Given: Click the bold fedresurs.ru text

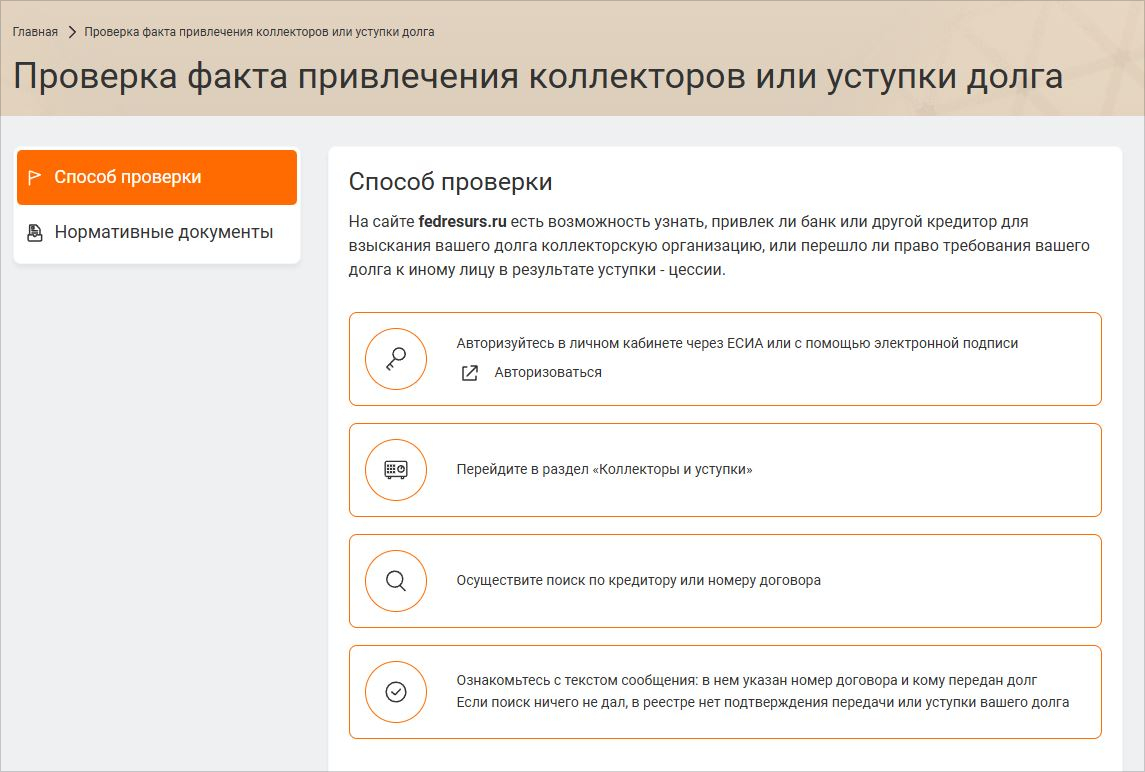Looking at the screenshot, I should coord(463,221).
